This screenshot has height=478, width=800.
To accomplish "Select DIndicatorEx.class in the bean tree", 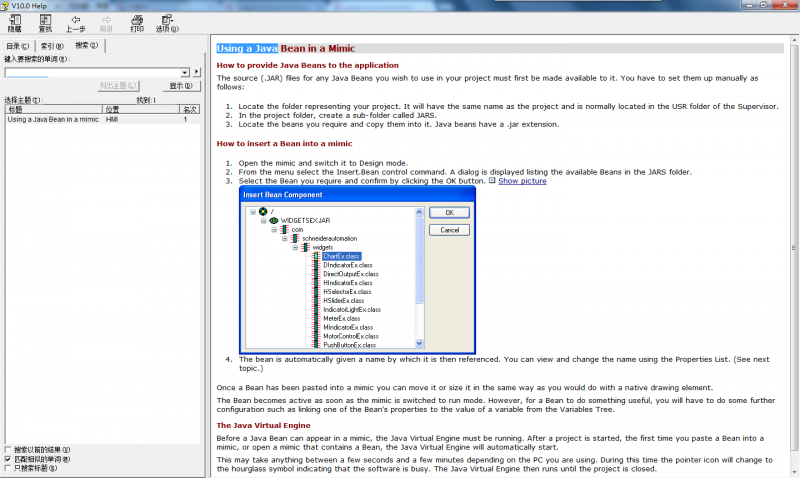I will [347, 265].
